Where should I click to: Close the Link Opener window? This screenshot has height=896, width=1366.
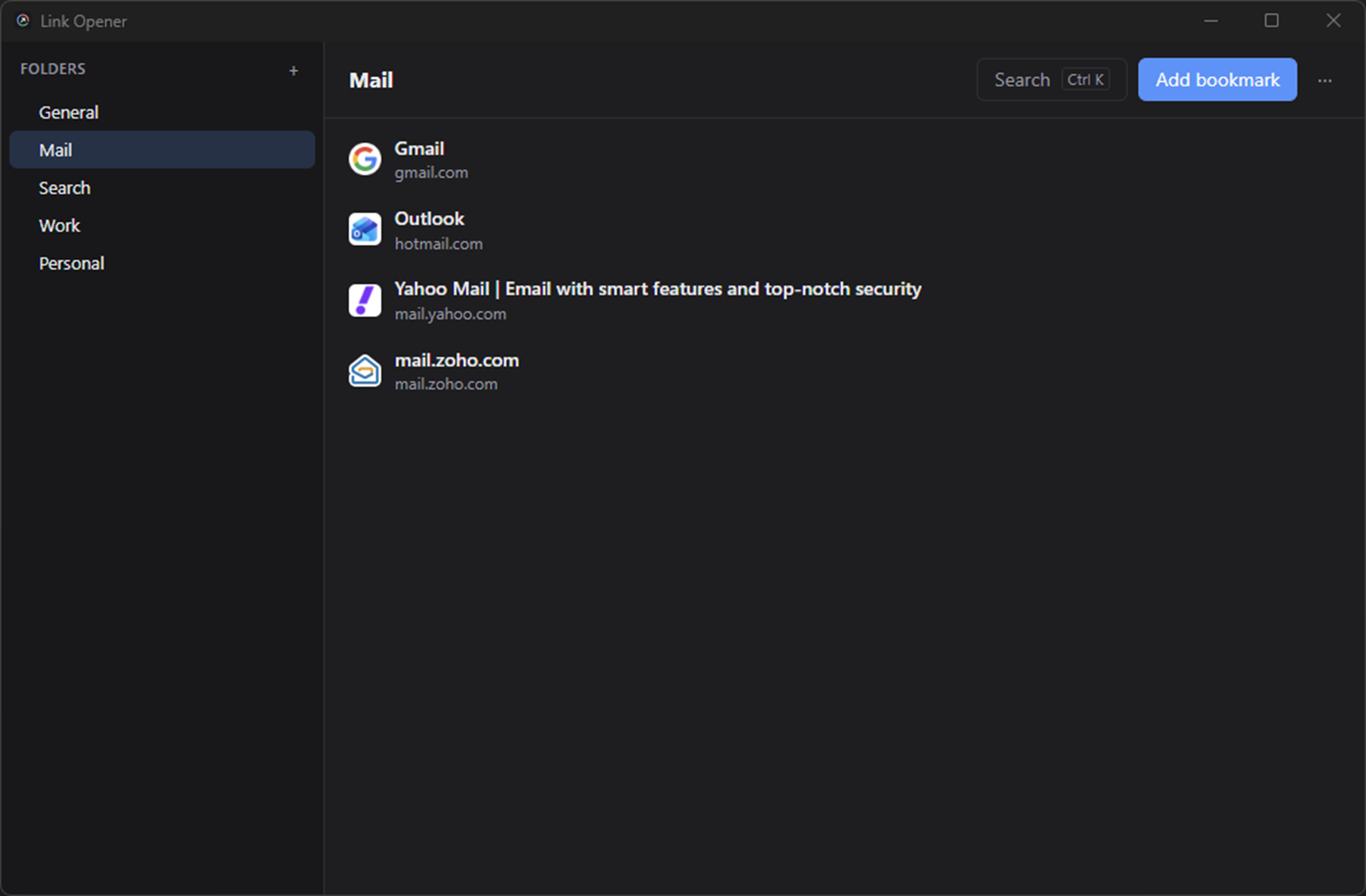[x=1333, y=21]
